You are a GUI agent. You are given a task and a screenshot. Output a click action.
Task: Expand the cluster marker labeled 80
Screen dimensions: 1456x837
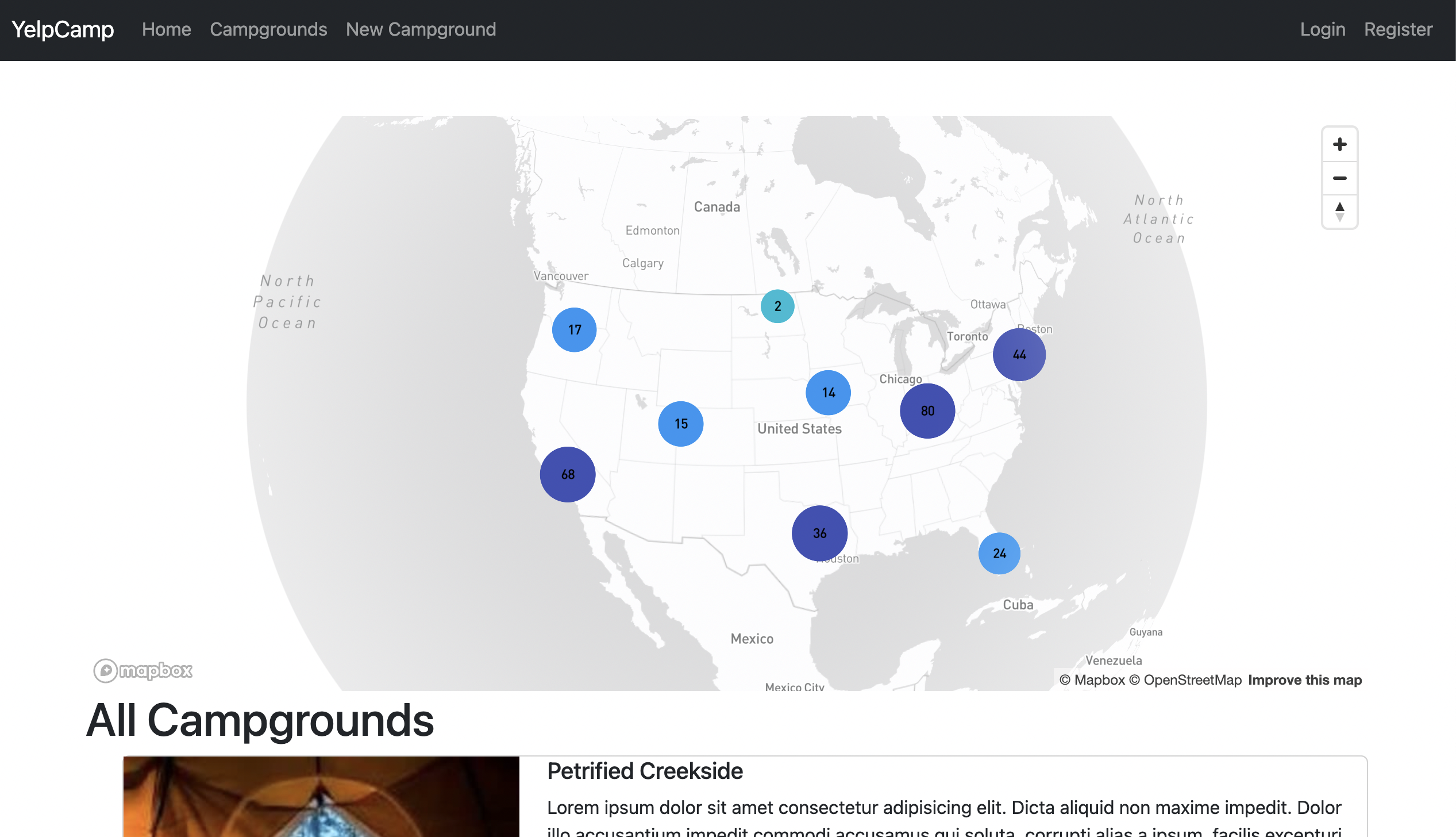(927, 411)
